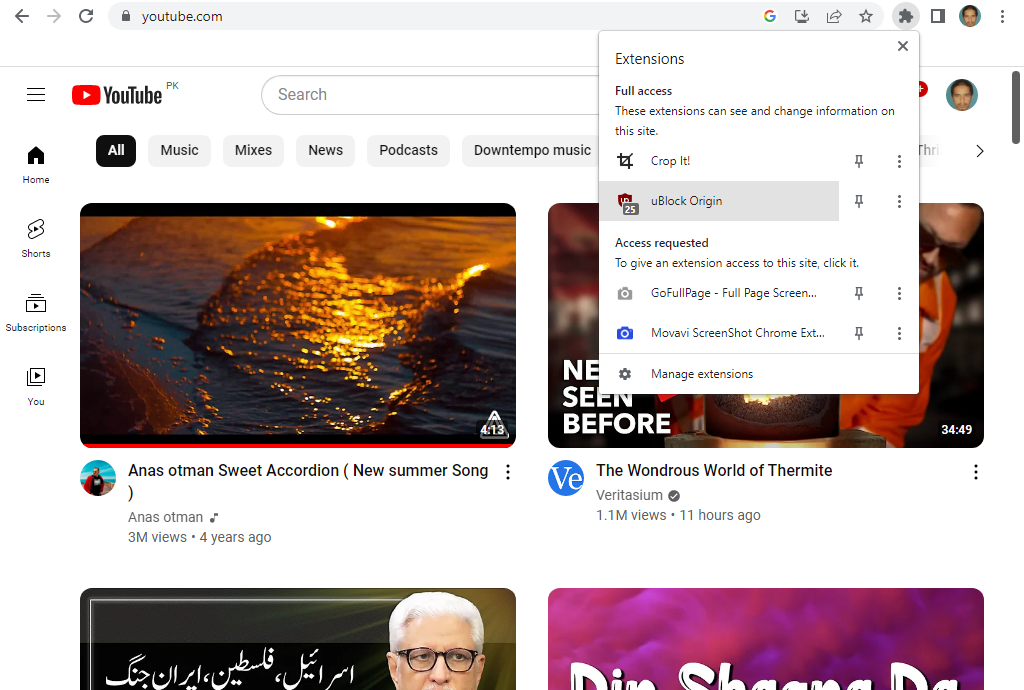Click the browser forward arrow
This screenshot has height=690, width=1024.
54,16
